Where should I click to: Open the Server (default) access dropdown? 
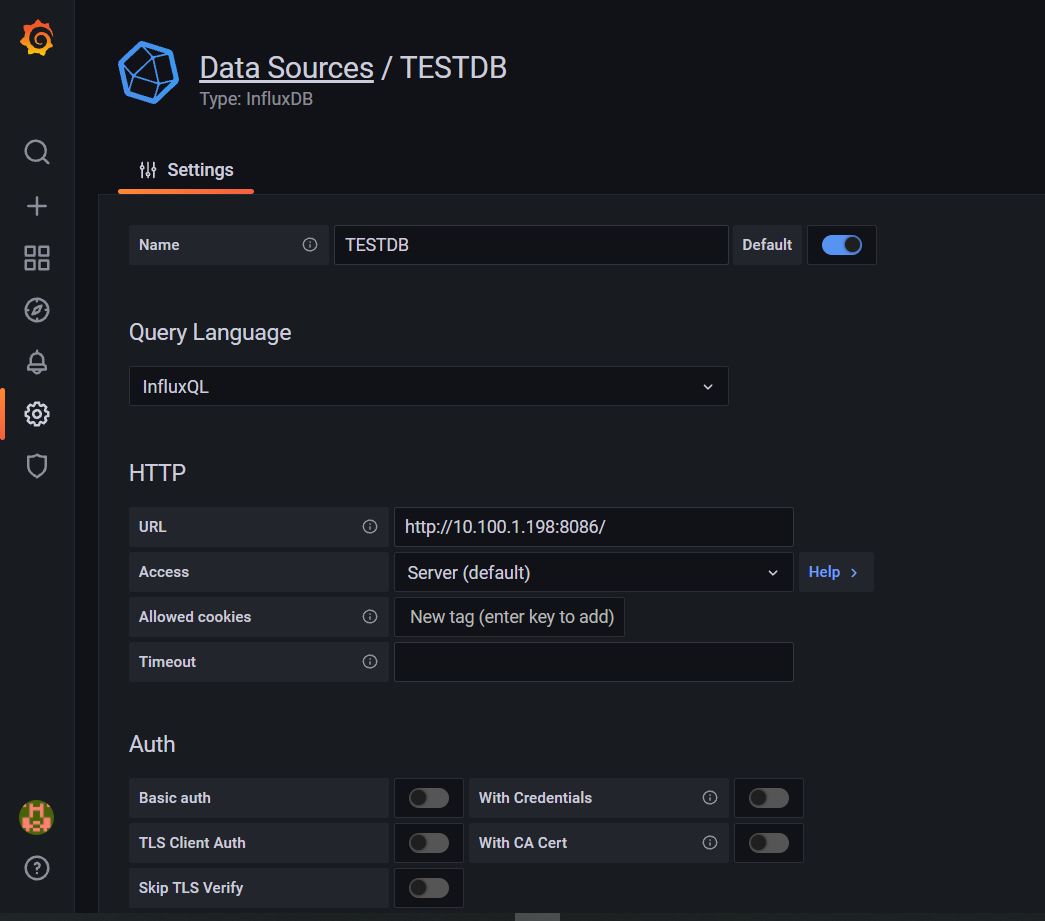[x=594, y=572]
